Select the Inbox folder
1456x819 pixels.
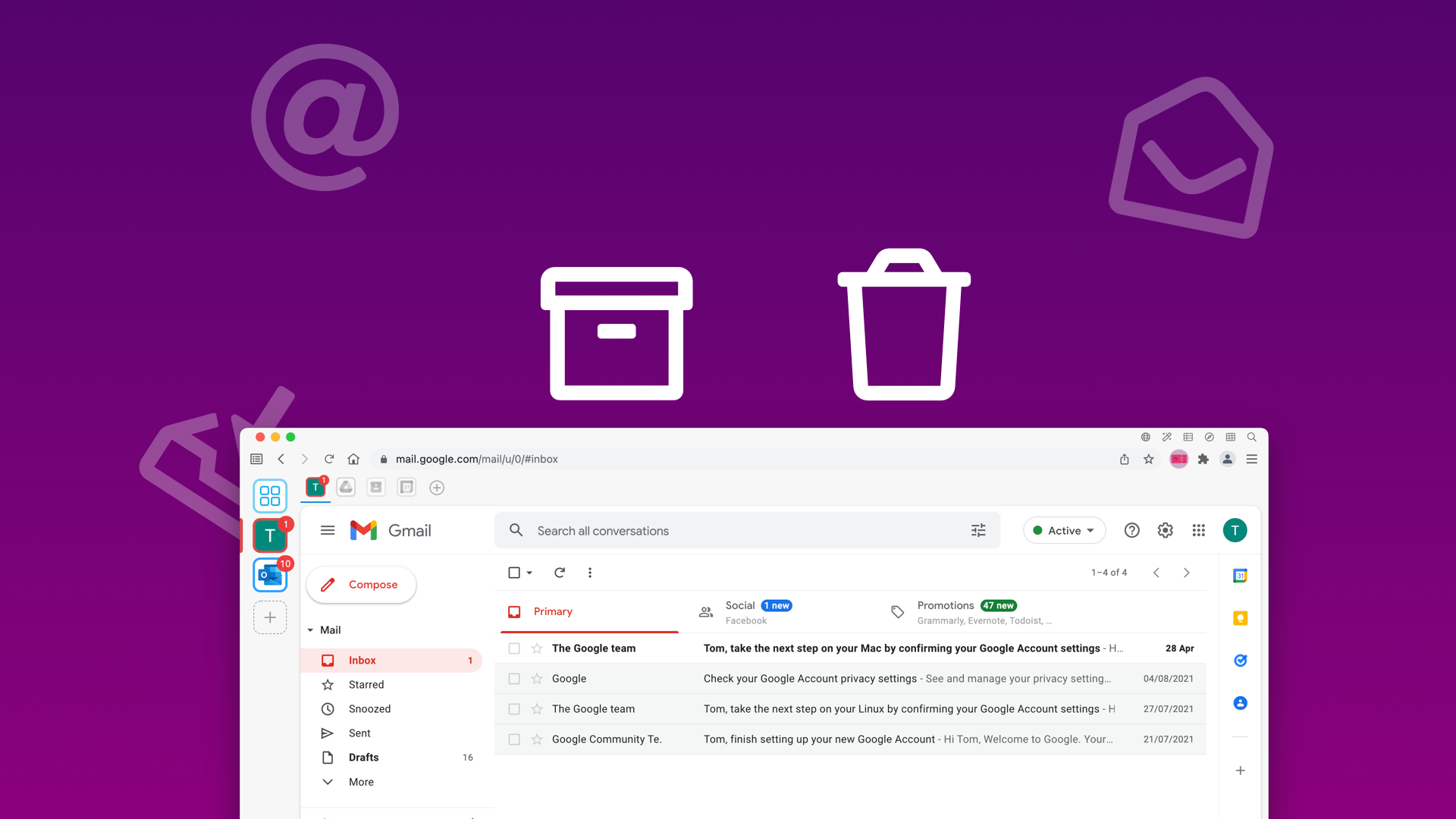(x=362, y=660)
